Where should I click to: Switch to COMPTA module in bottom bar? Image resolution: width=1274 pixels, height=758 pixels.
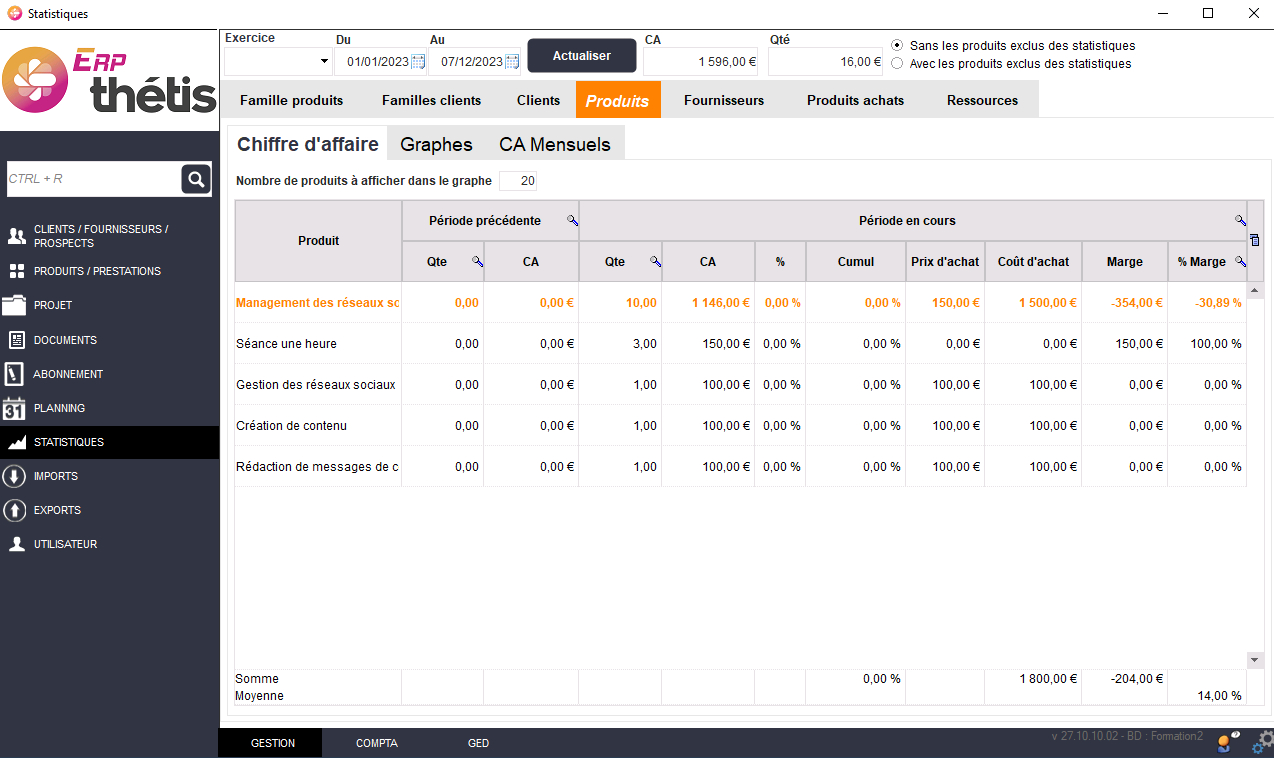click(x=377, y=743)
